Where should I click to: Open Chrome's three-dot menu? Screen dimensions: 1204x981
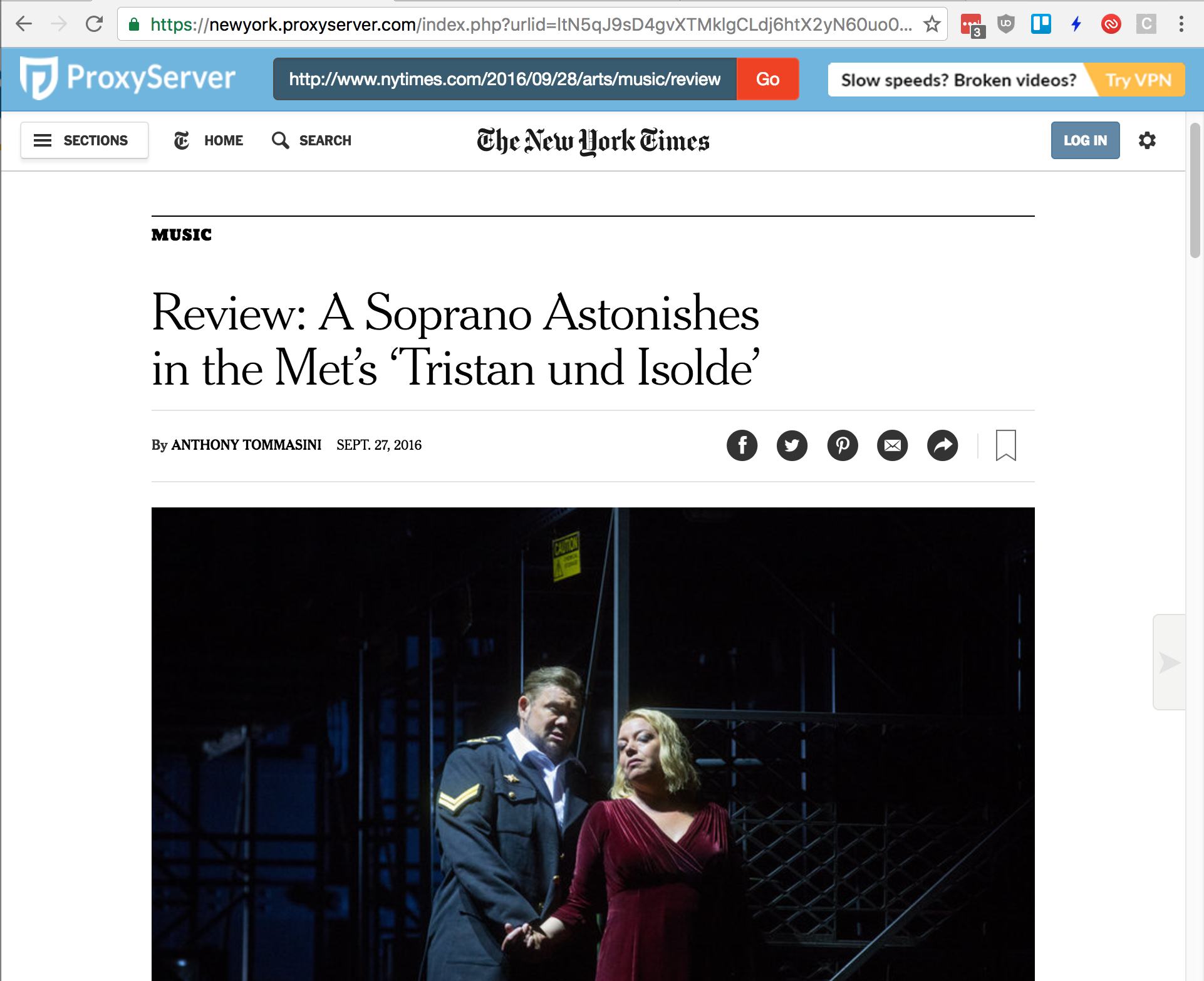tap(1181, 24)
